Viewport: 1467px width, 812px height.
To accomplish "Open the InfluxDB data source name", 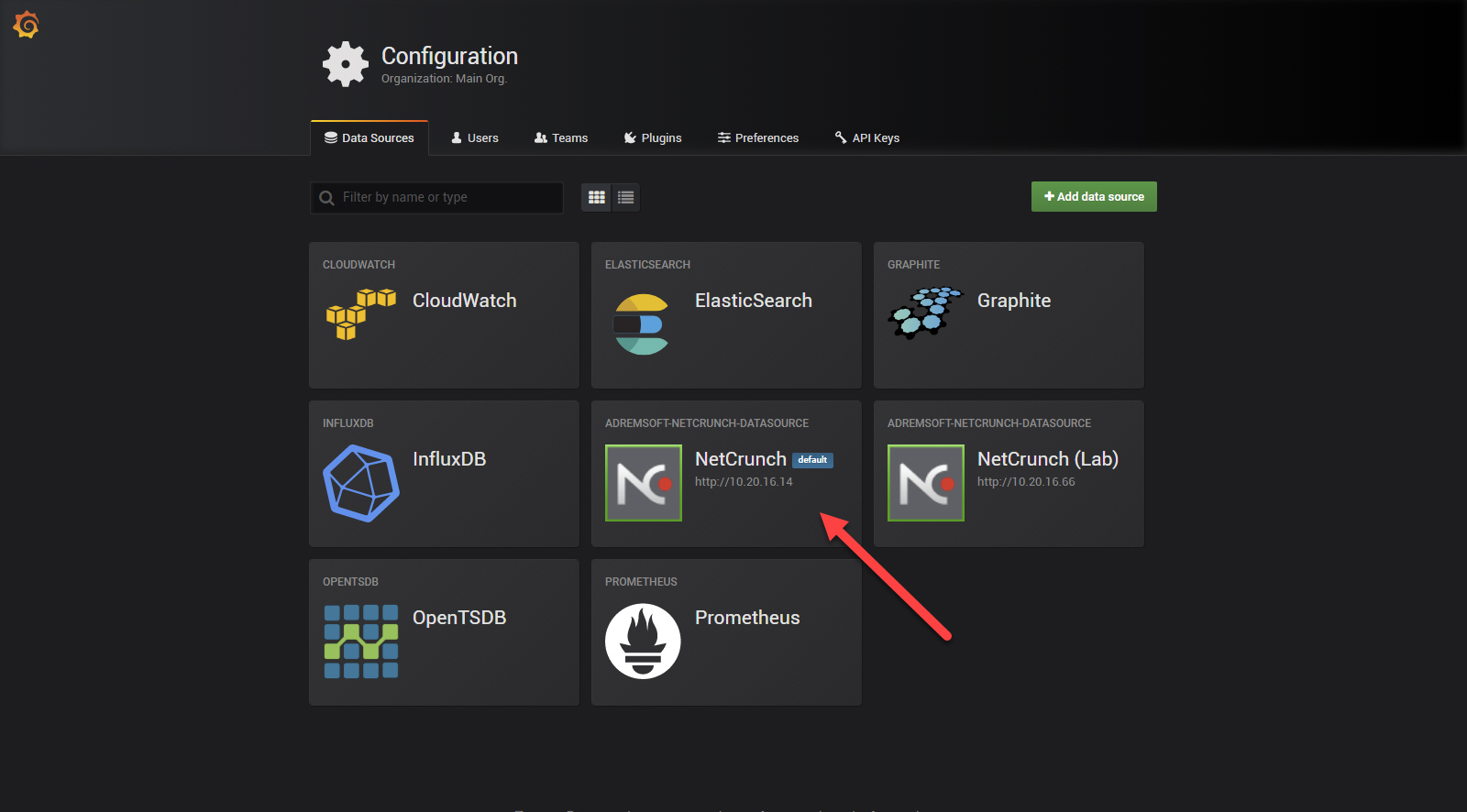I will pyautogui.click(x=449, y=459).
